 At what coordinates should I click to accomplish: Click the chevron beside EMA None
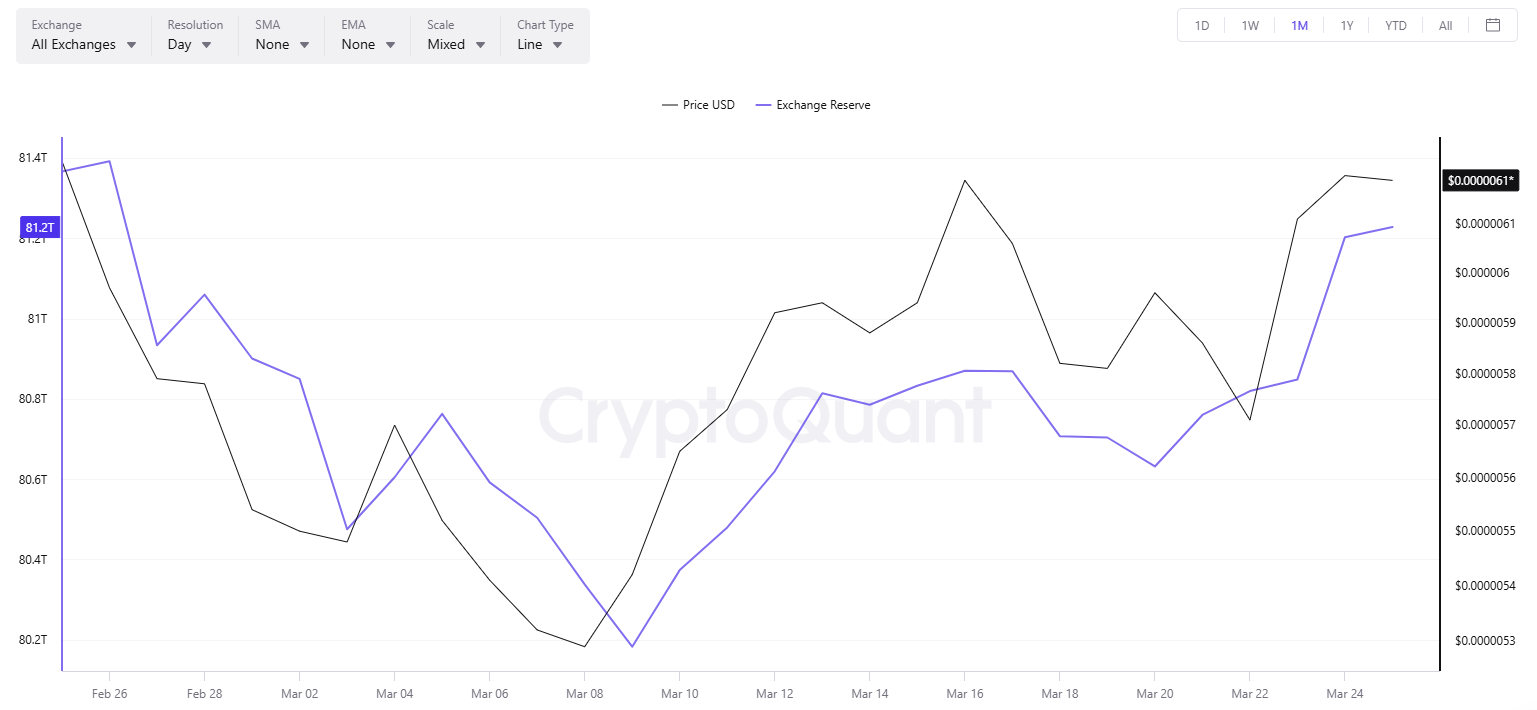390,44
